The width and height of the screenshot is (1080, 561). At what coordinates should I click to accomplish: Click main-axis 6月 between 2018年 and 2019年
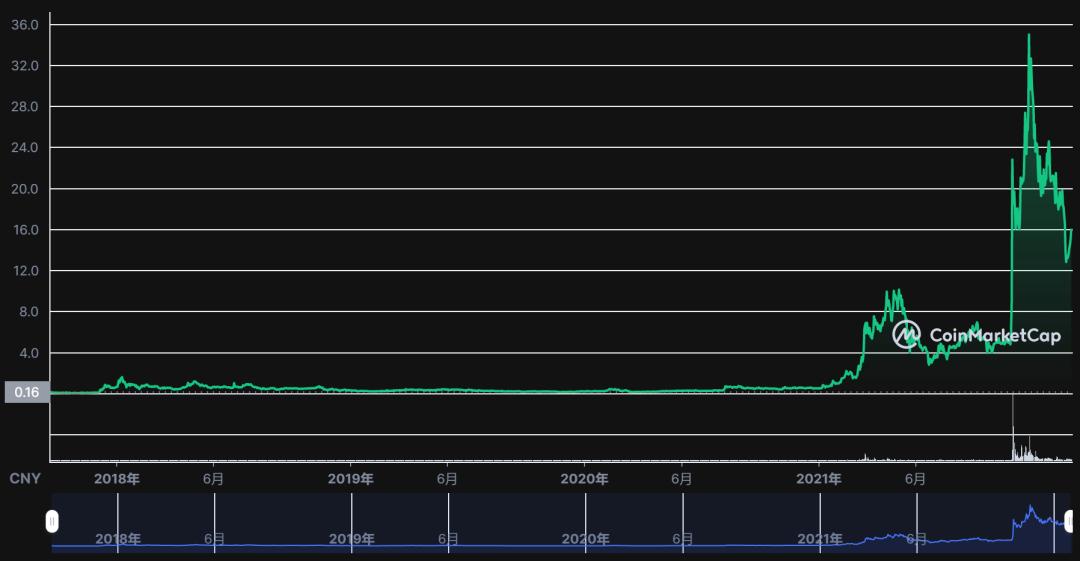tap(214, 478)
